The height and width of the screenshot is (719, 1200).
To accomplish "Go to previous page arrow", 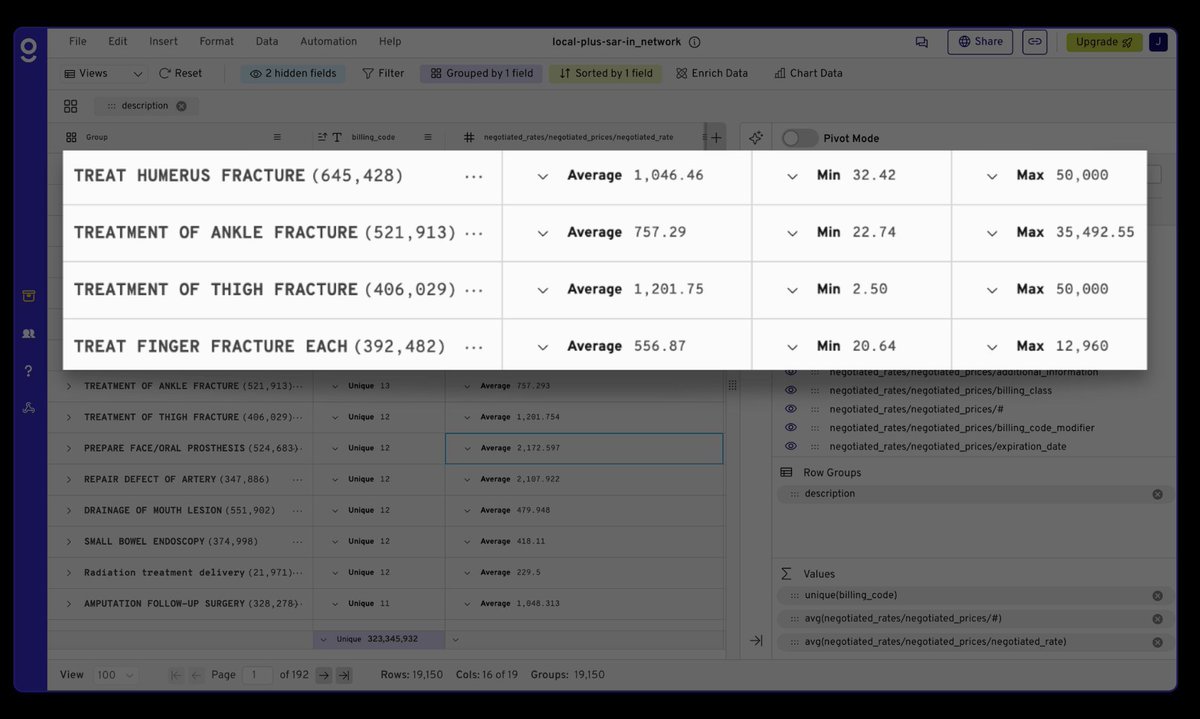I will pos(197,676).
